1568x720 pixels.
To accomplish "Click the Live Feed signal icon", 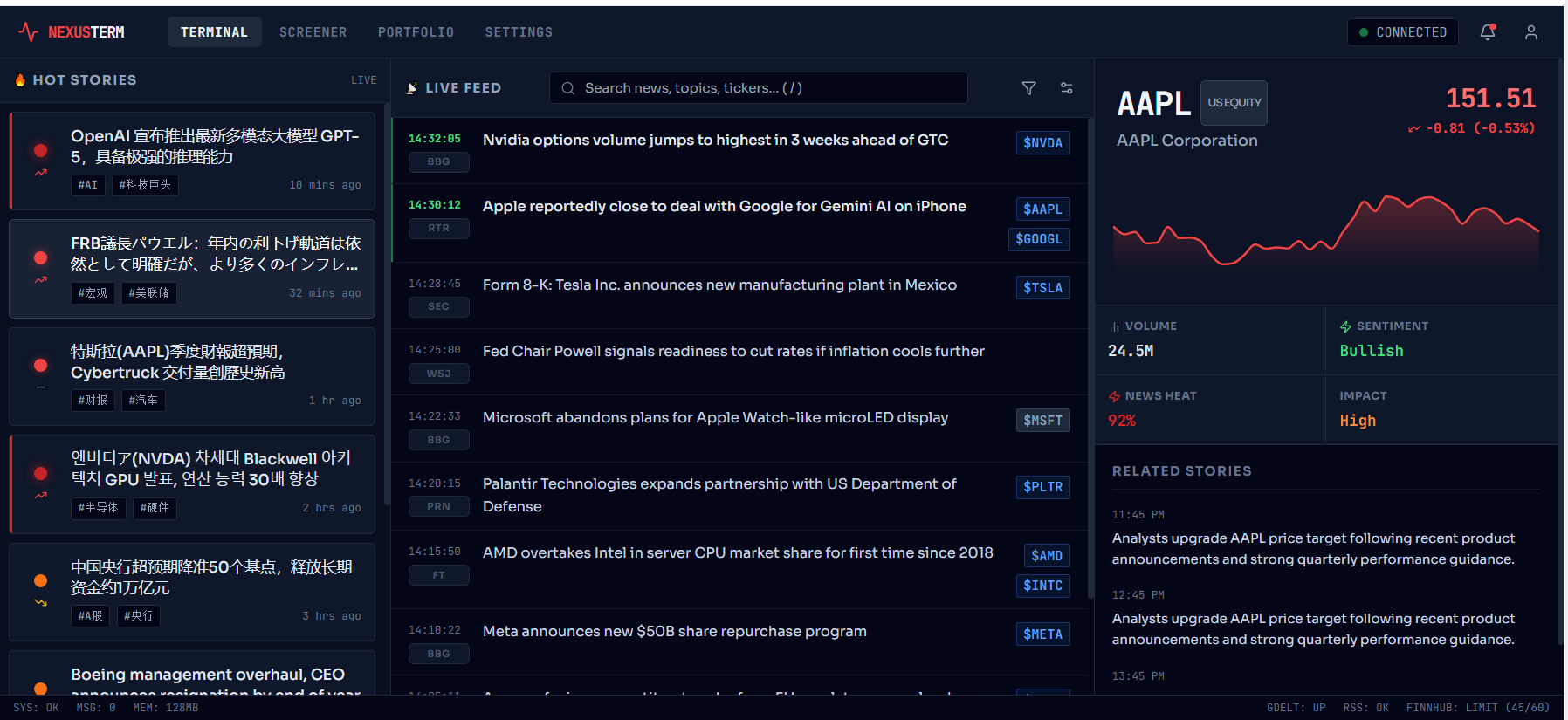I will 412,88.
